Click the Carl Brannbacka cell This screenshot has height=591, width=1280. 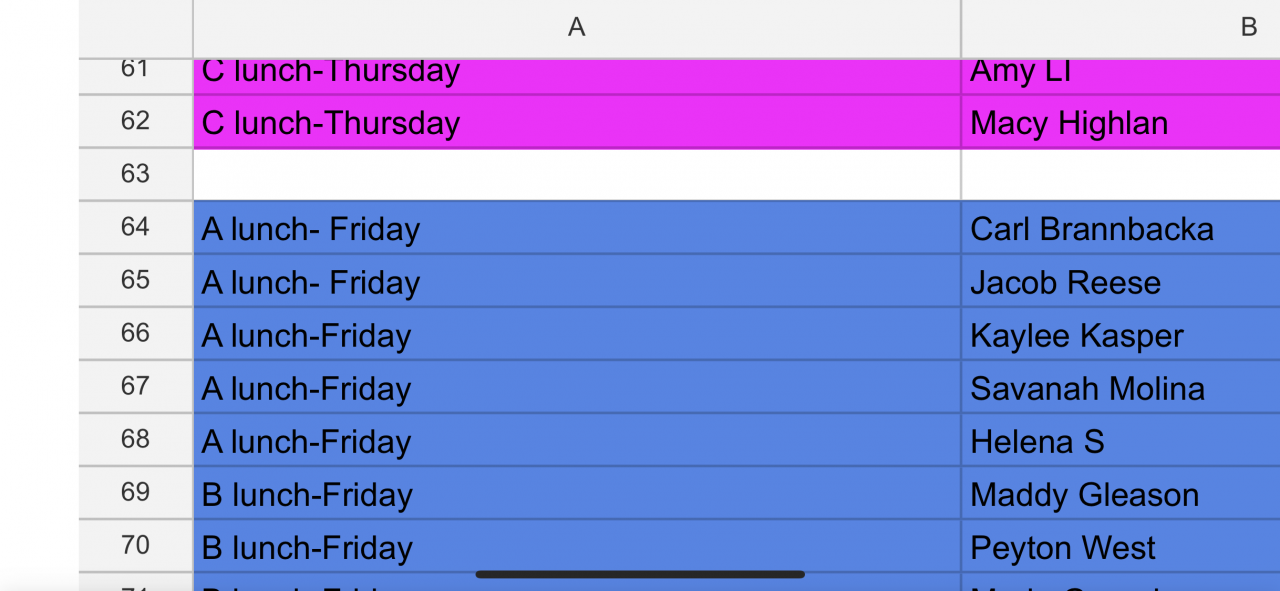coord(1091,229)
